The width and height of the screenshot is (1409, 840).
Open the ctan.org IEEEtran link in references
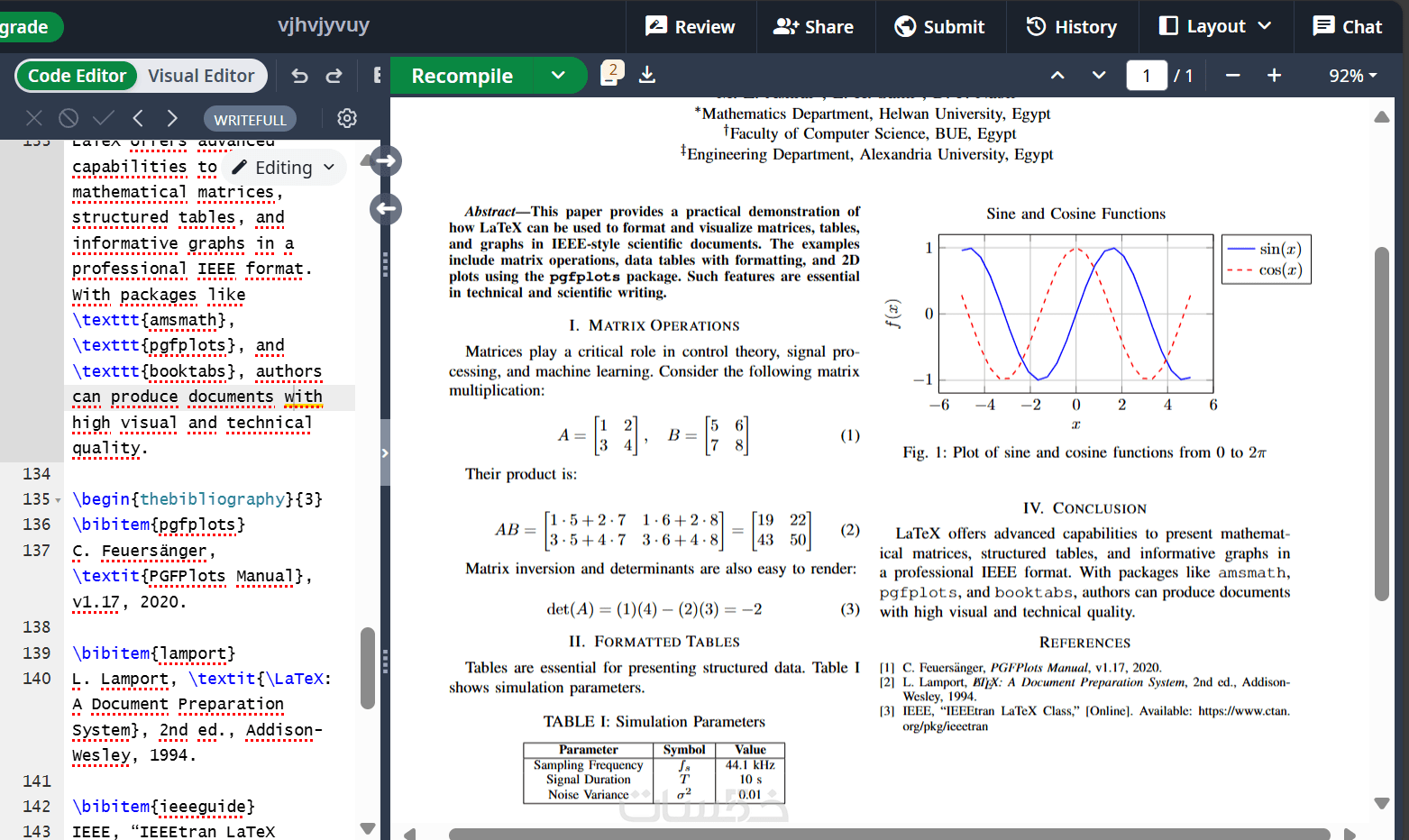coord(1084,718)
